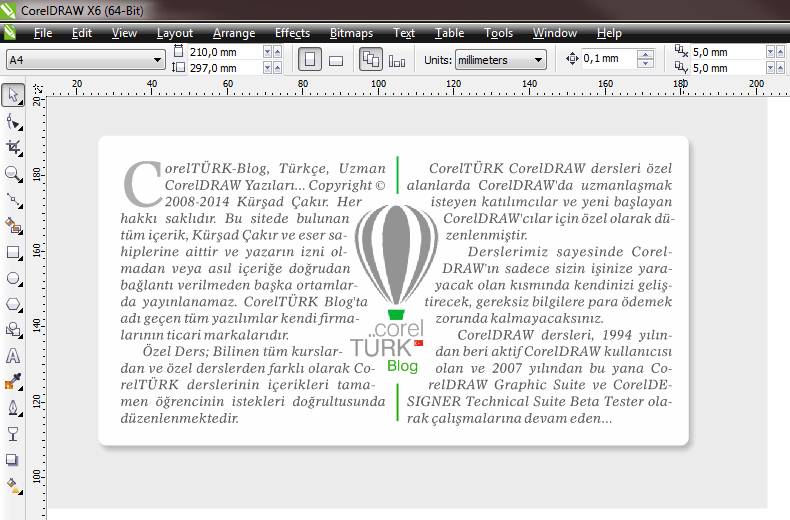
Task: Open the A4 page size dropdown
Action: [x=157, y=60]
